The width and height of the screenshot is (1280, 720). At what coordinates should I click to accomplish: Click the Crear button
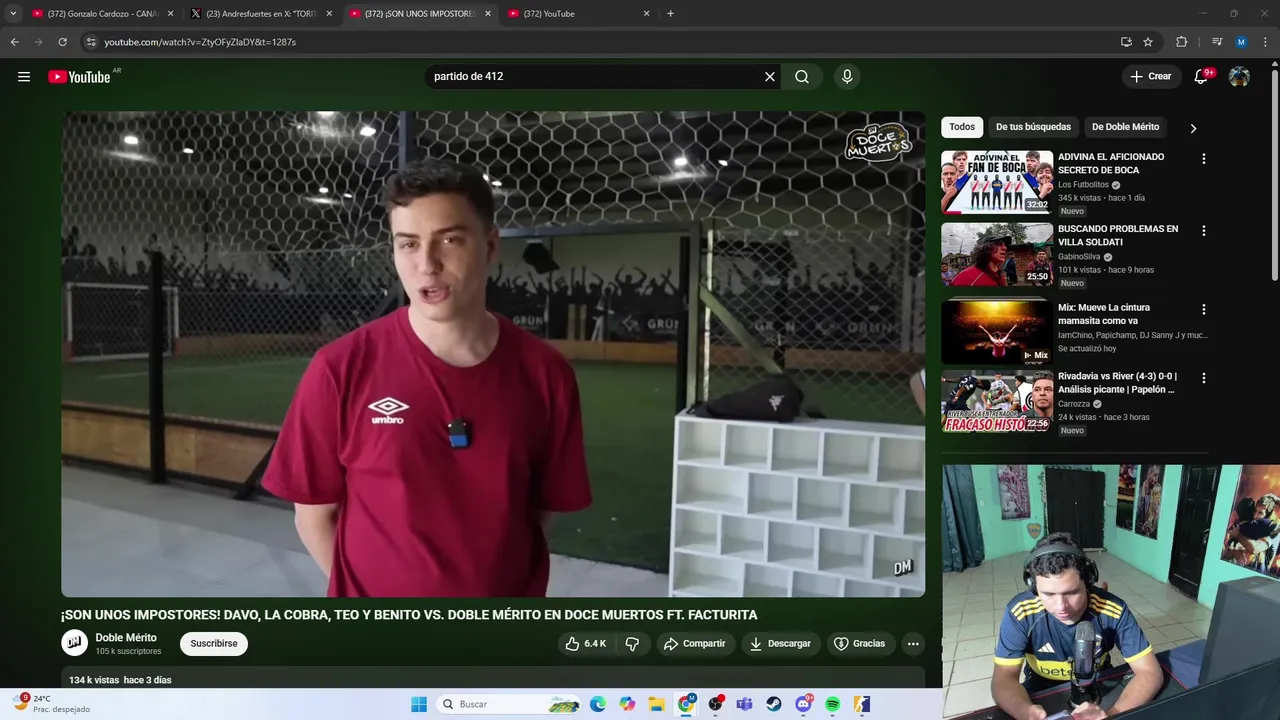pyautogui.click(x=1150, y=77)
